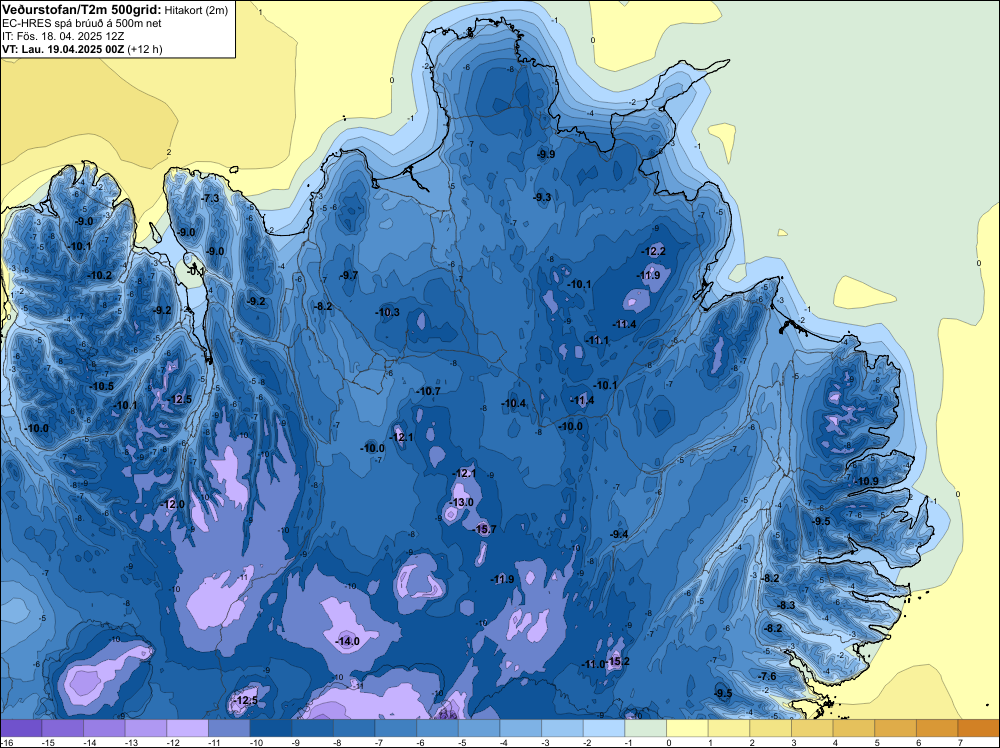Screen dimensions: 1000x748
Task: Click orange legend swatch right of 7
Action: 979,728
